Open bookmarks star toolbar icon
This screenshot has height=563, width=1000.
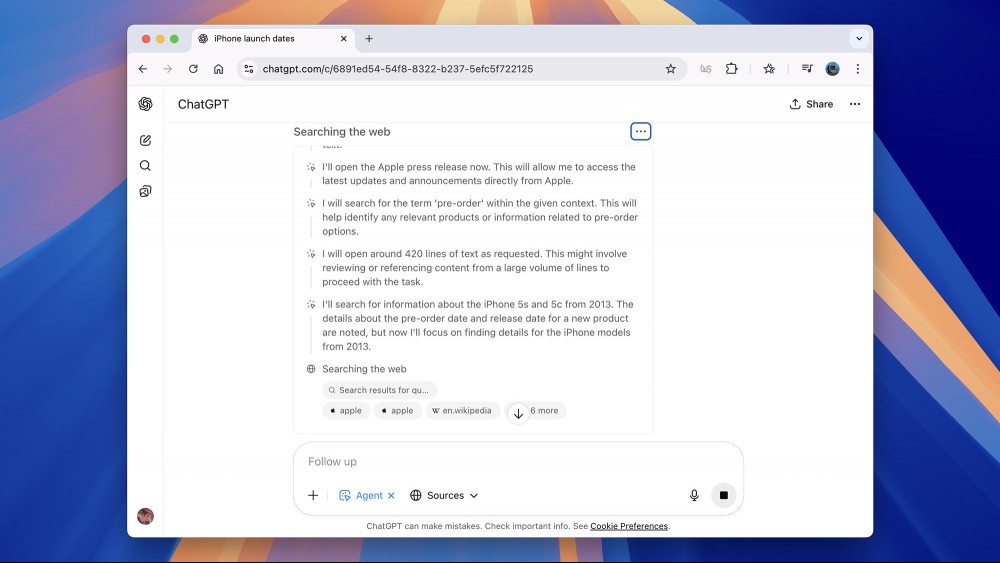769,69
